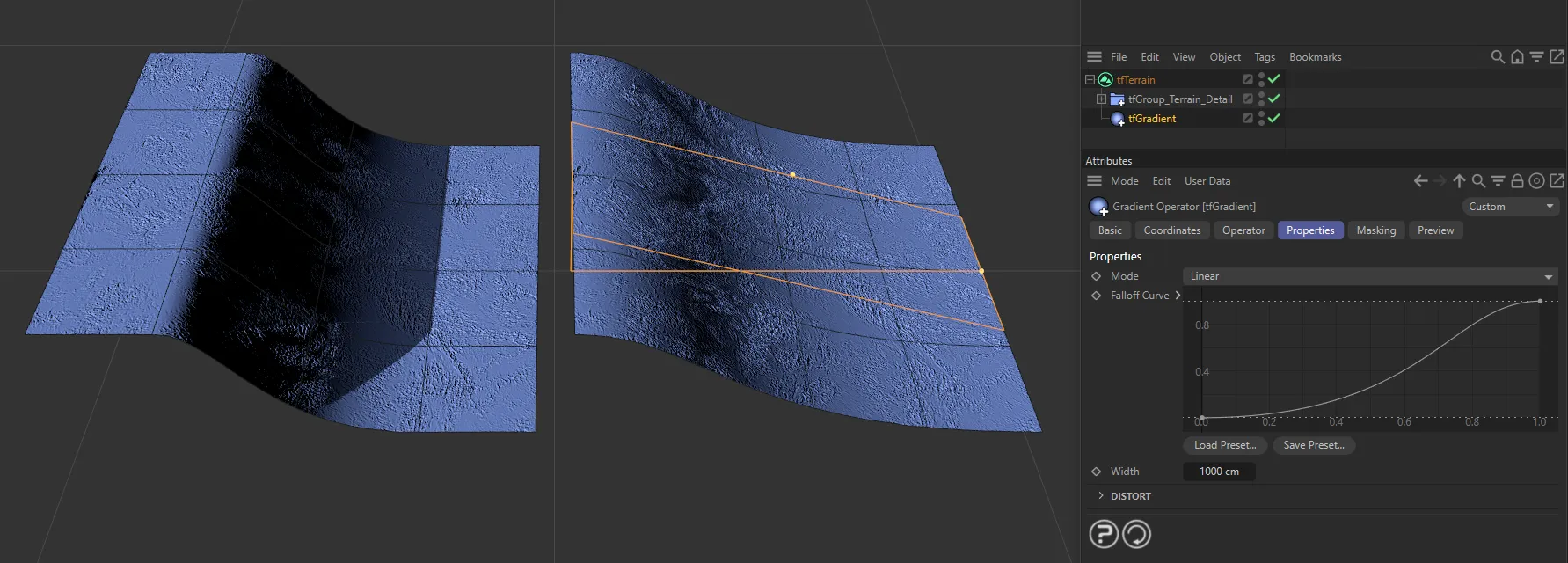Expand the tfGroup_Terrain_Detail tree node

point(1101,99)
